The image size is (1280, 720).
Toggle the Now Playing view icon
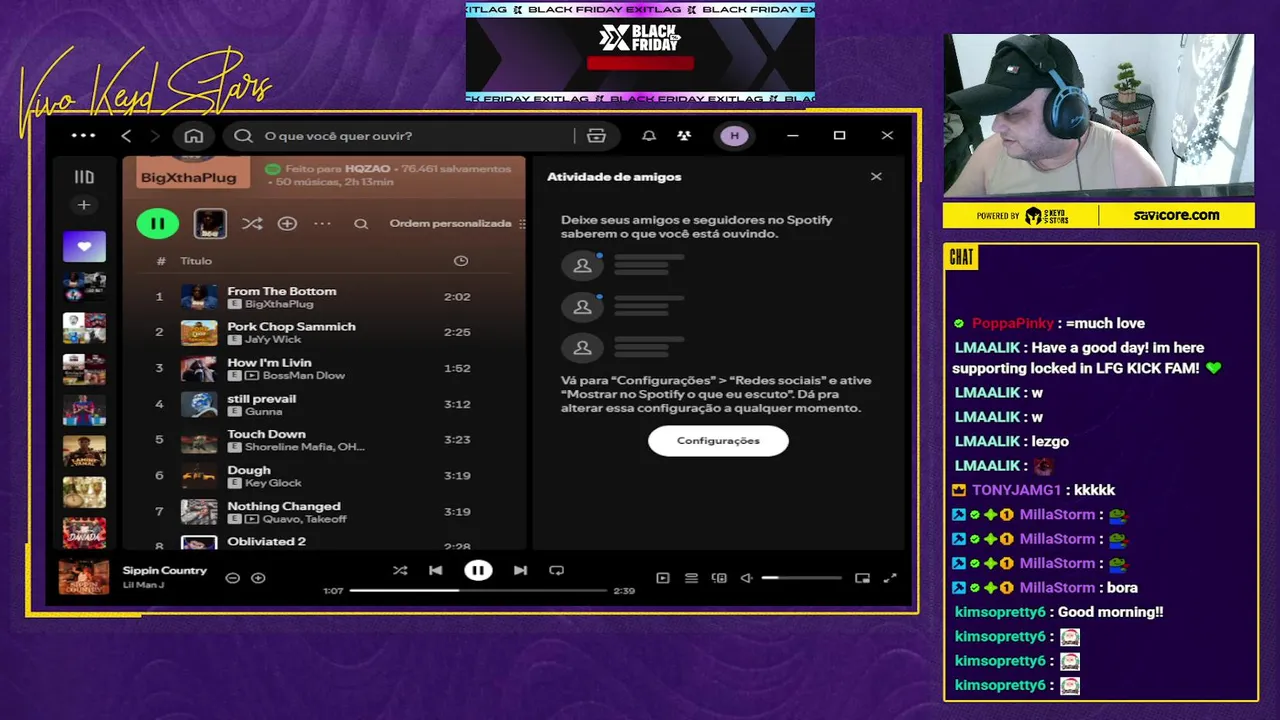click(x=662, y=578)
